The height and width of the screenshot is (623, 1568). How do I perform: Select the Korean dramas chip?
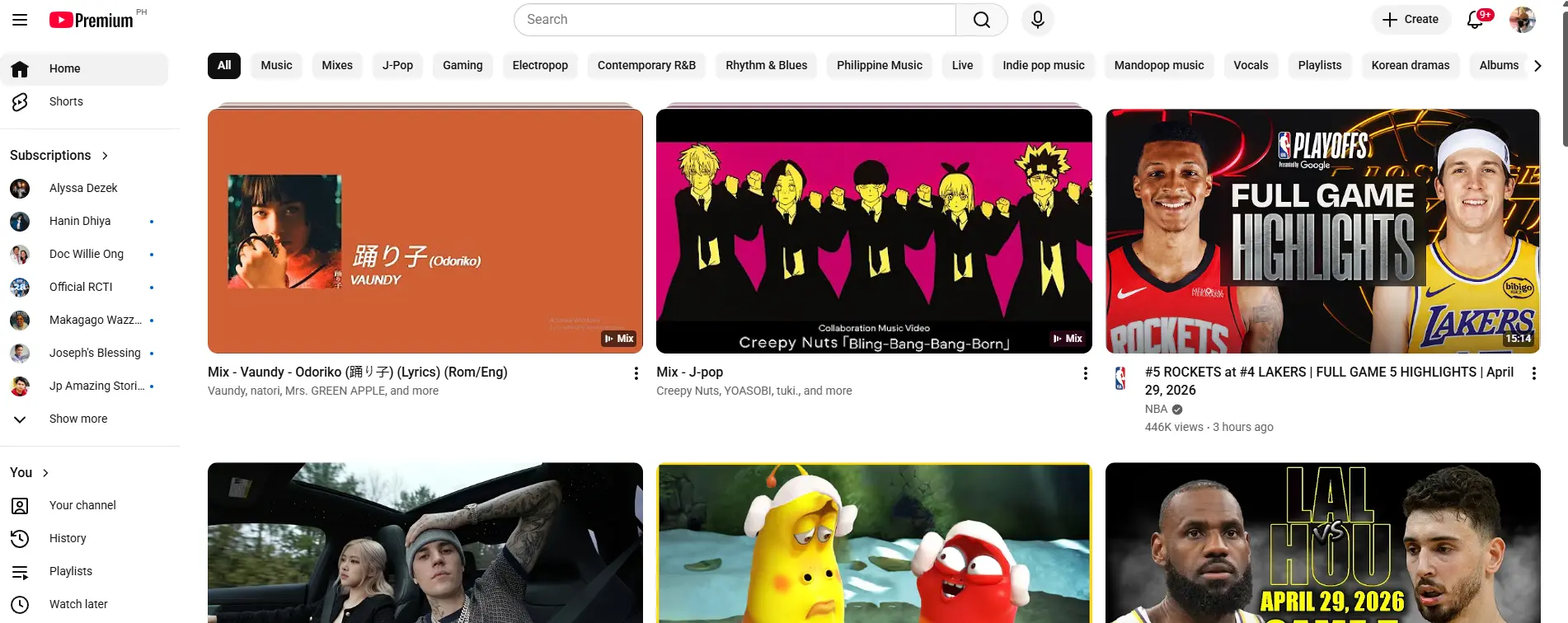coord(1410,65)
